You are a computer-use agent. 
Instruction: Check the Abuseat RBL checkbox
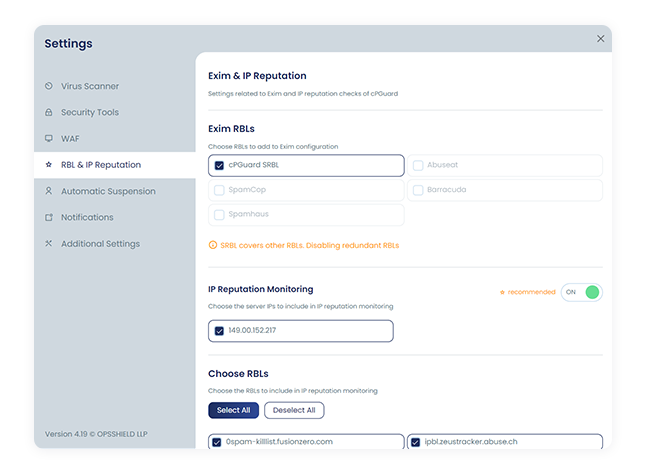point(418,165)
